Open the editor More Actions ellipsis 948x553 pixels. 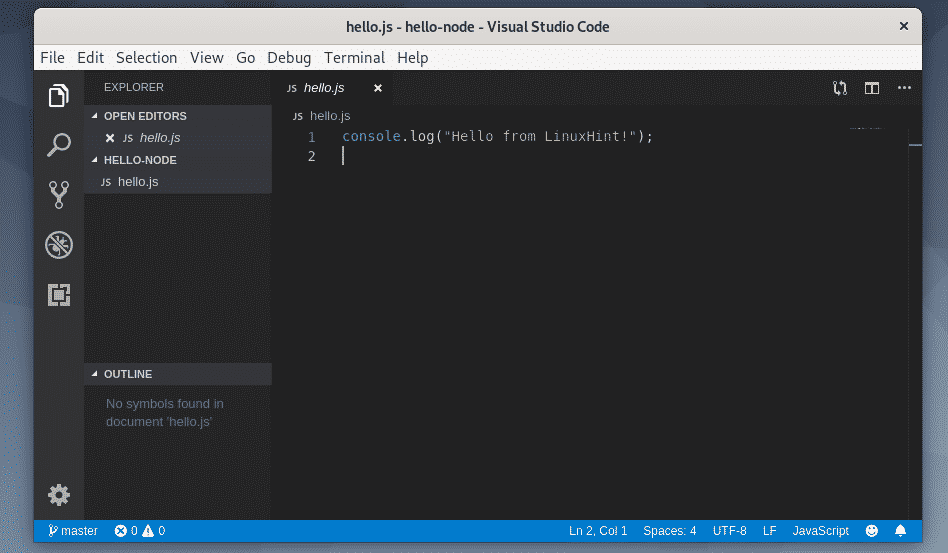click(x=904, y=88)
